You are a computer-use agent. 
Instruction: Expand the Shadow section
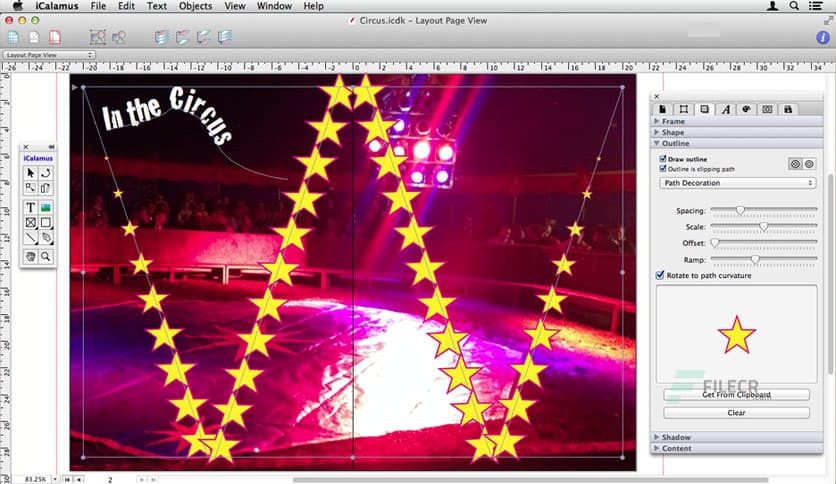[677, 437]
